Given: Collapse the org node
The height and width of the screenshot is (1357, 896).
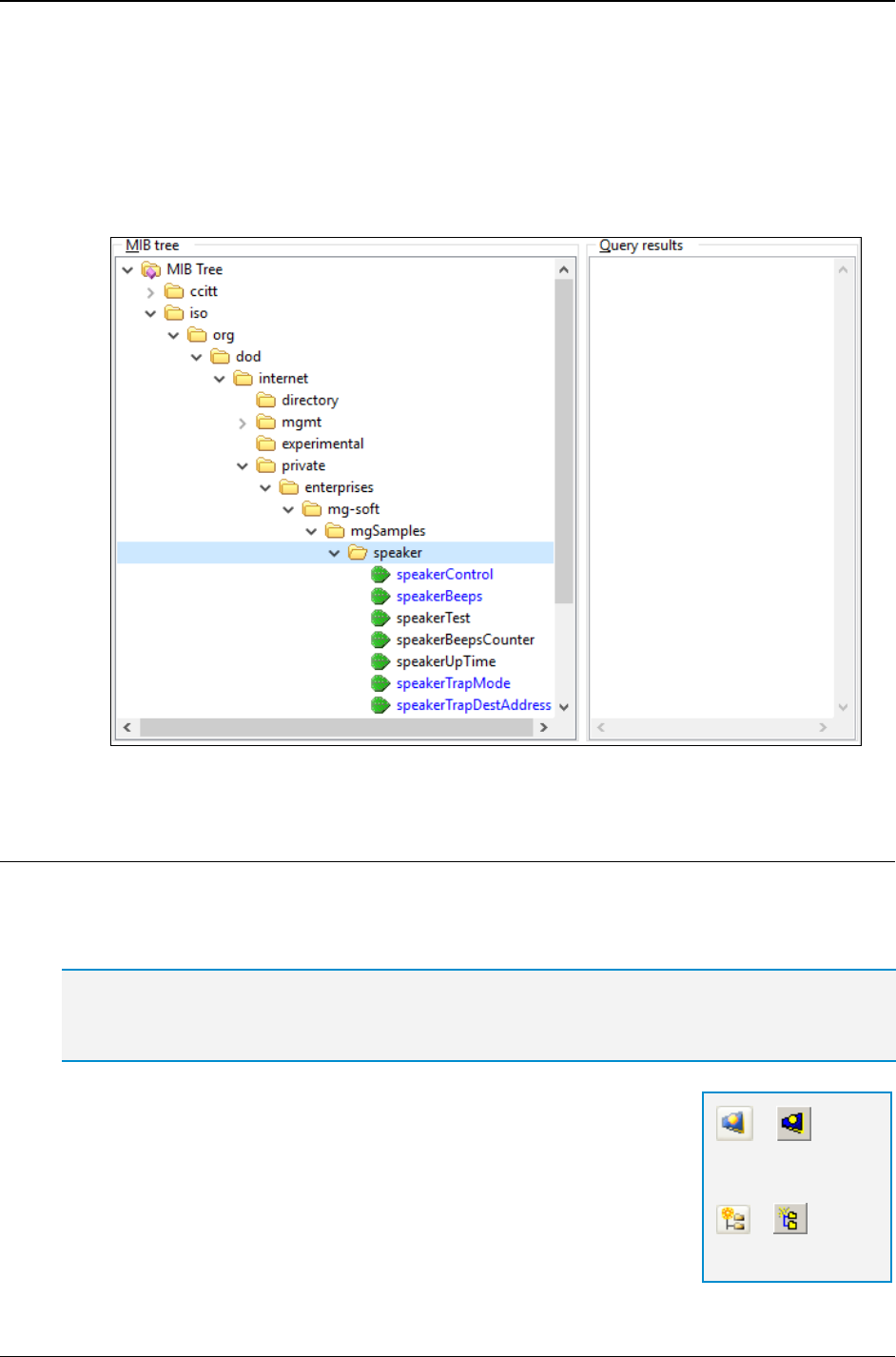Looking at the screenshot, I should (173, 335).
